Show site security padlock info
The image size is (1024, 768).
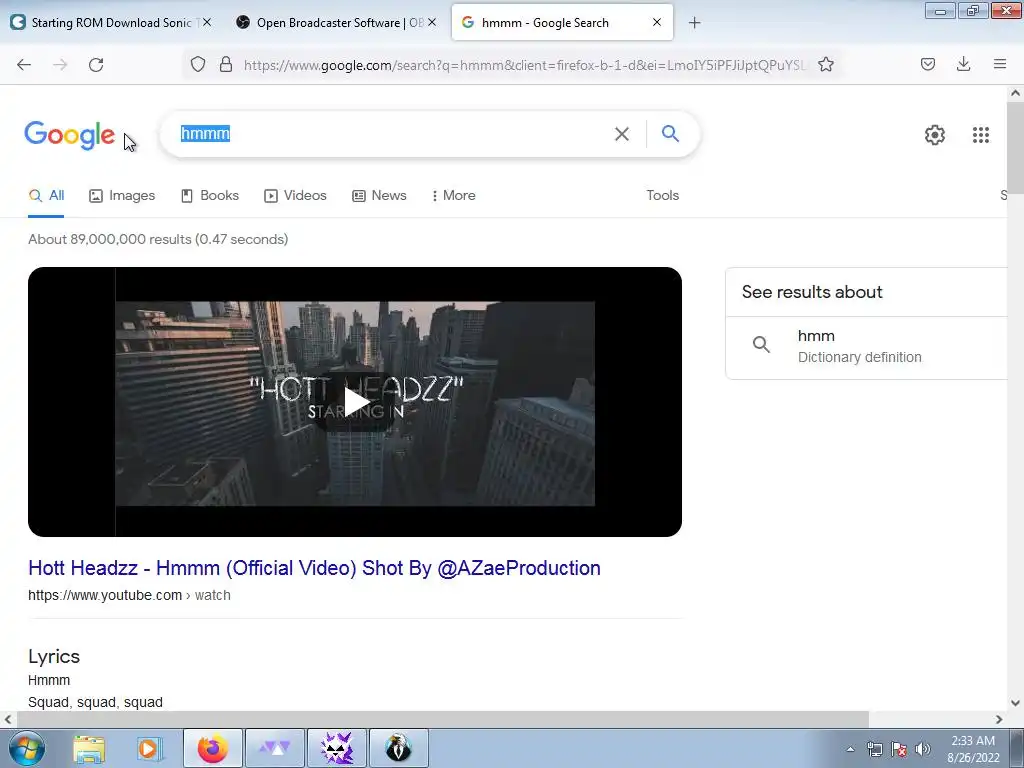pos(226,64)
